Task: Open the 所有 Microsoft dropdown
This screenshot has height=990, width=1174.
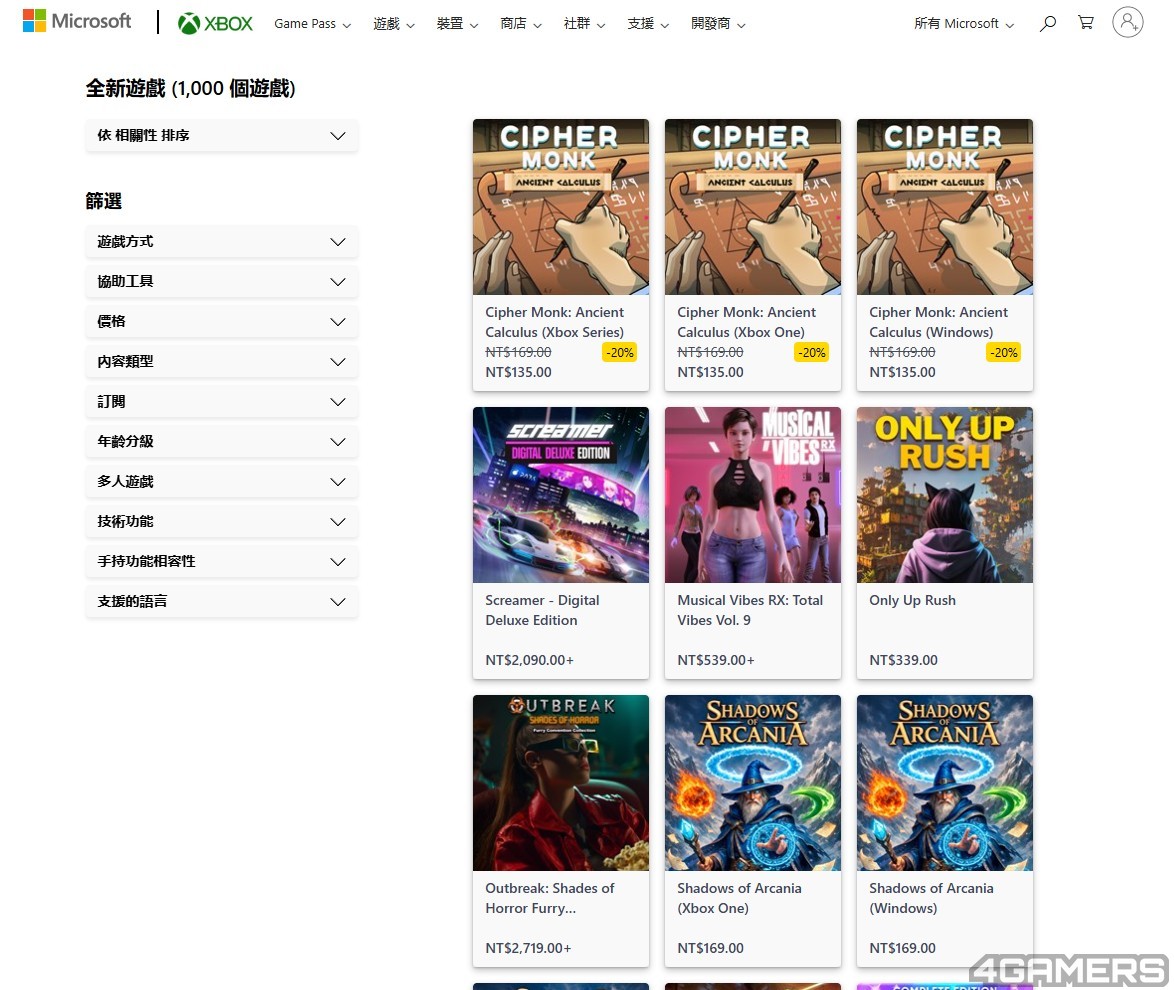Action: pyautogui.click(x=963, y=24)
